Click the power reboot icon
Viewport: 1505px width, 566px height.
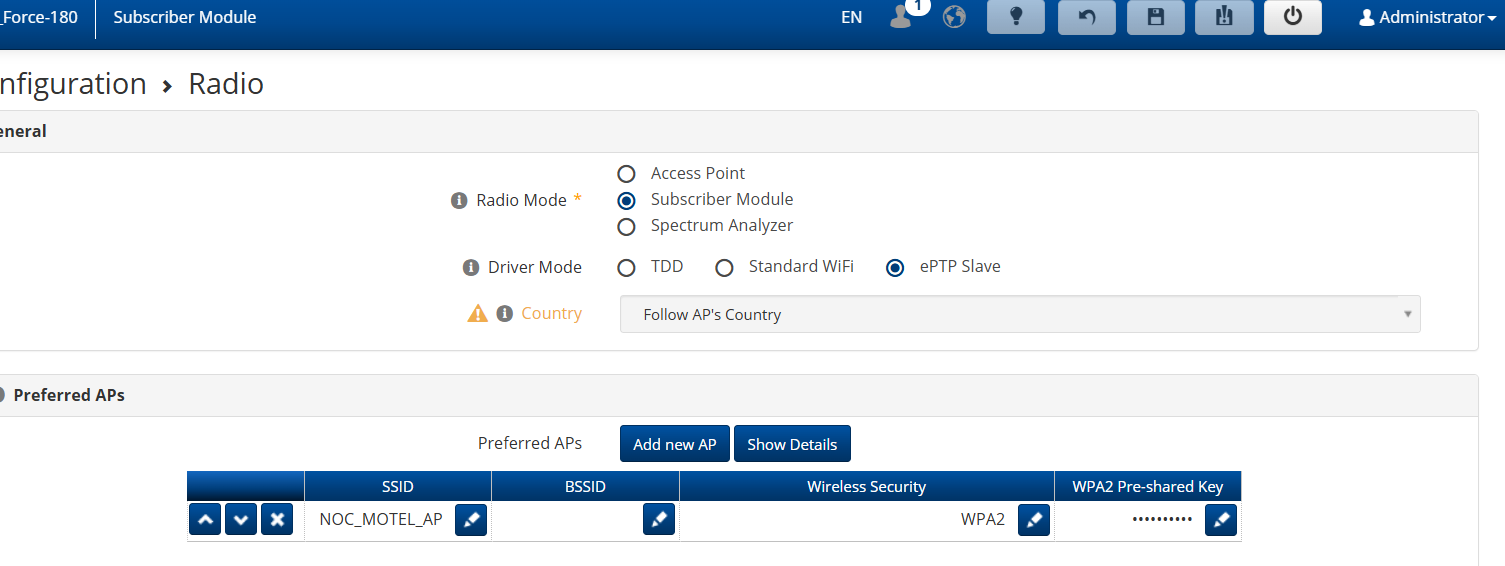tap(1292, 17)
